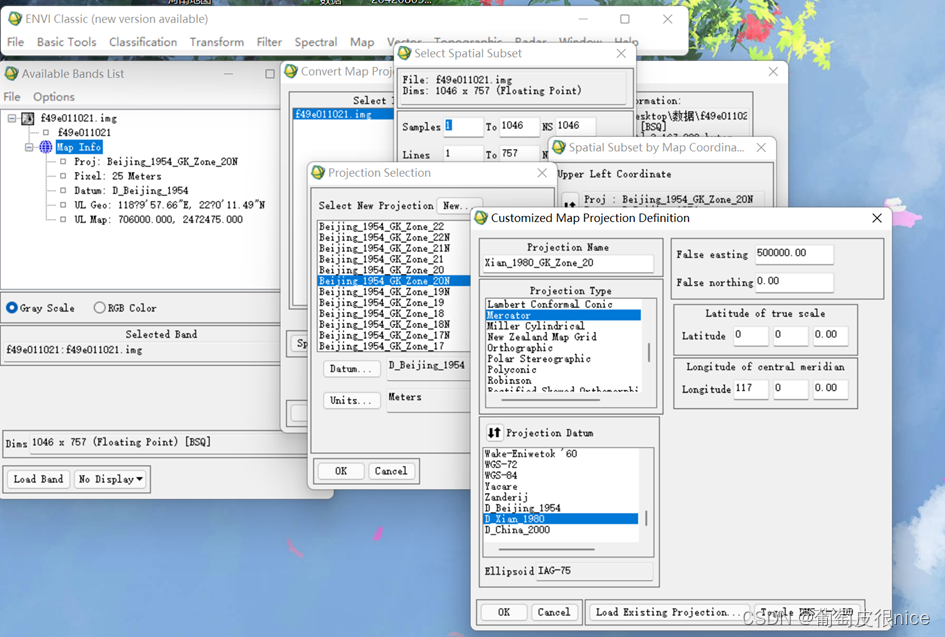
Task: Select Beijing_1954_GK_Zone_22 projection
Action: 394,227
